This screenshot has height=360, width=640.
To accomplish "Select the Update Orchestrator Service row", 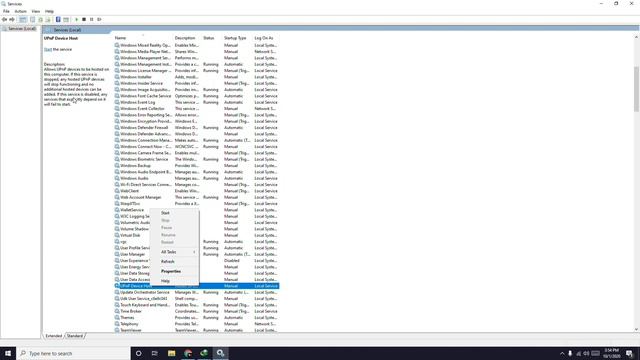I will (x=196, y=292).
